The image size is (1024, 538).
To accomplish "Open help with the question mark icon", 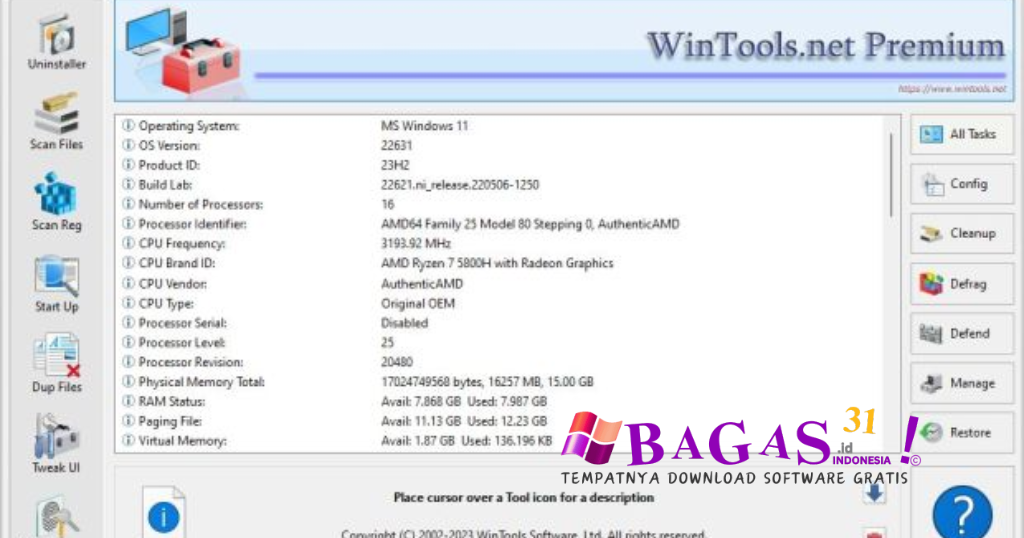I will coord(963,513).
